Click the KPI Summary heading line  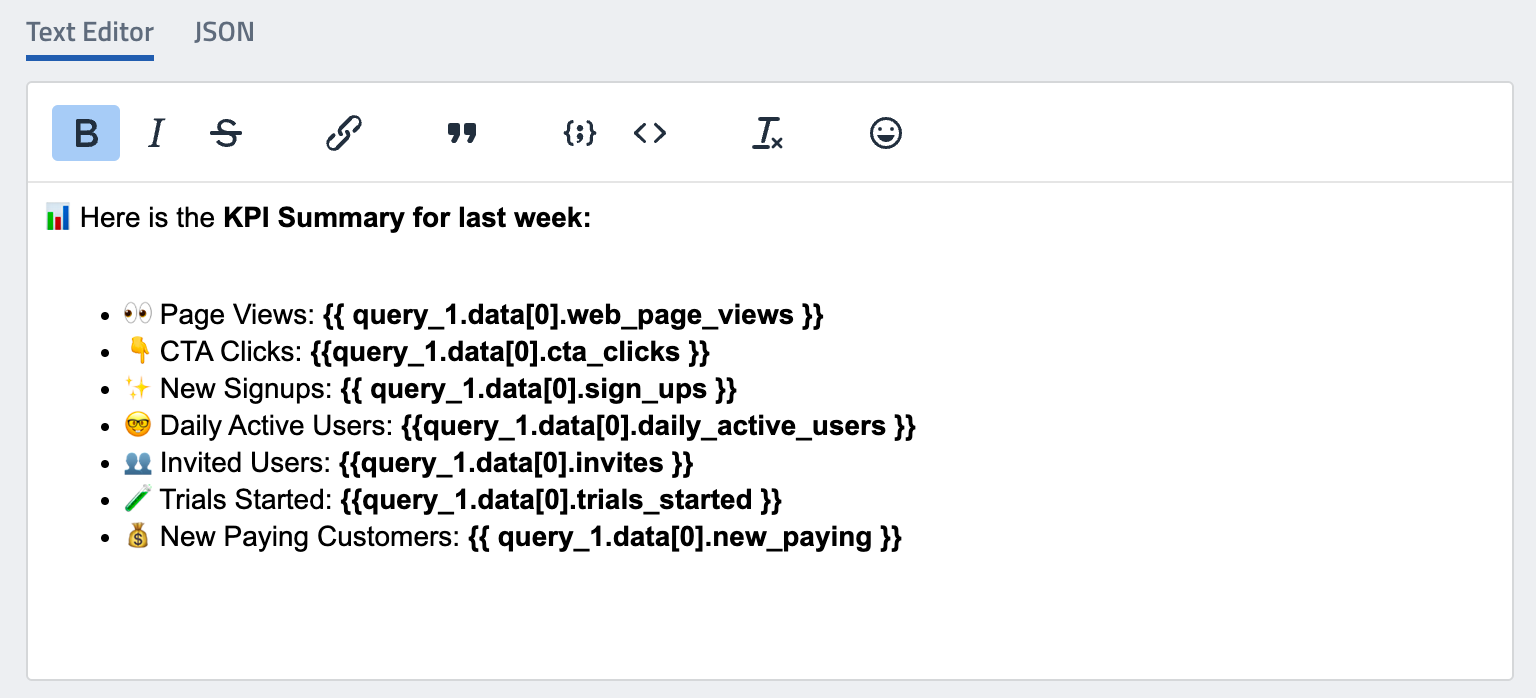(406, 217)
